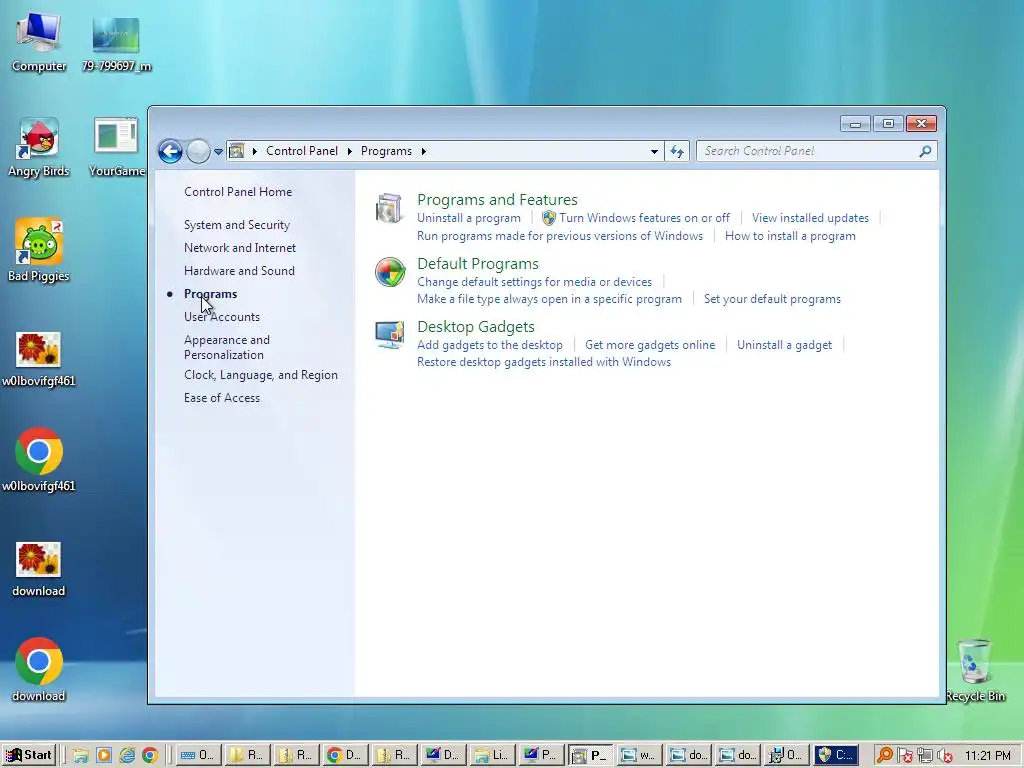The height and width of the screenshot is (768, 1024).
Task: Select the w0lbovifgf461 Chrome file icon
Action: coord(39,459)
